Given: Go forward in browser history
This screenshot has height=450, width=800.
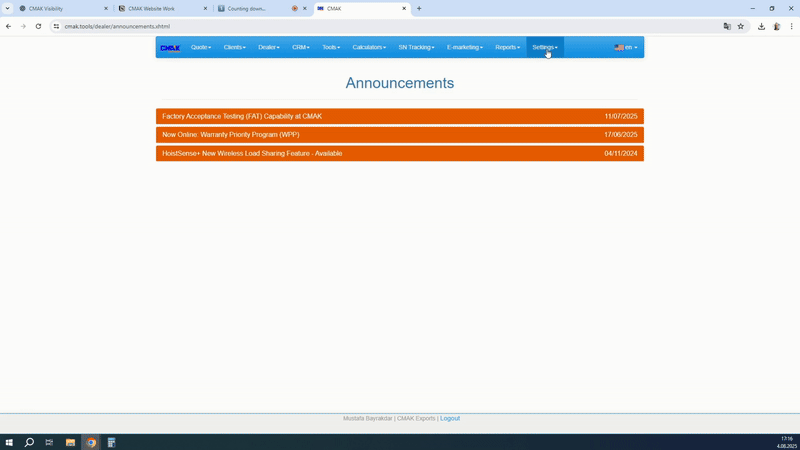Looking at the screenshot, I should click(23, 27).
